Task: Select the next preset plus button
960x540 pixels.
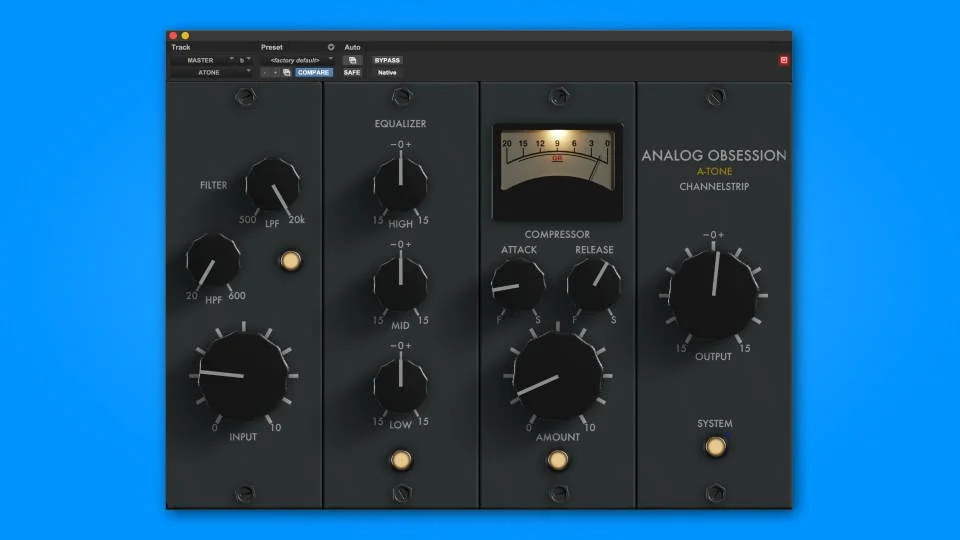Action: 276,72
